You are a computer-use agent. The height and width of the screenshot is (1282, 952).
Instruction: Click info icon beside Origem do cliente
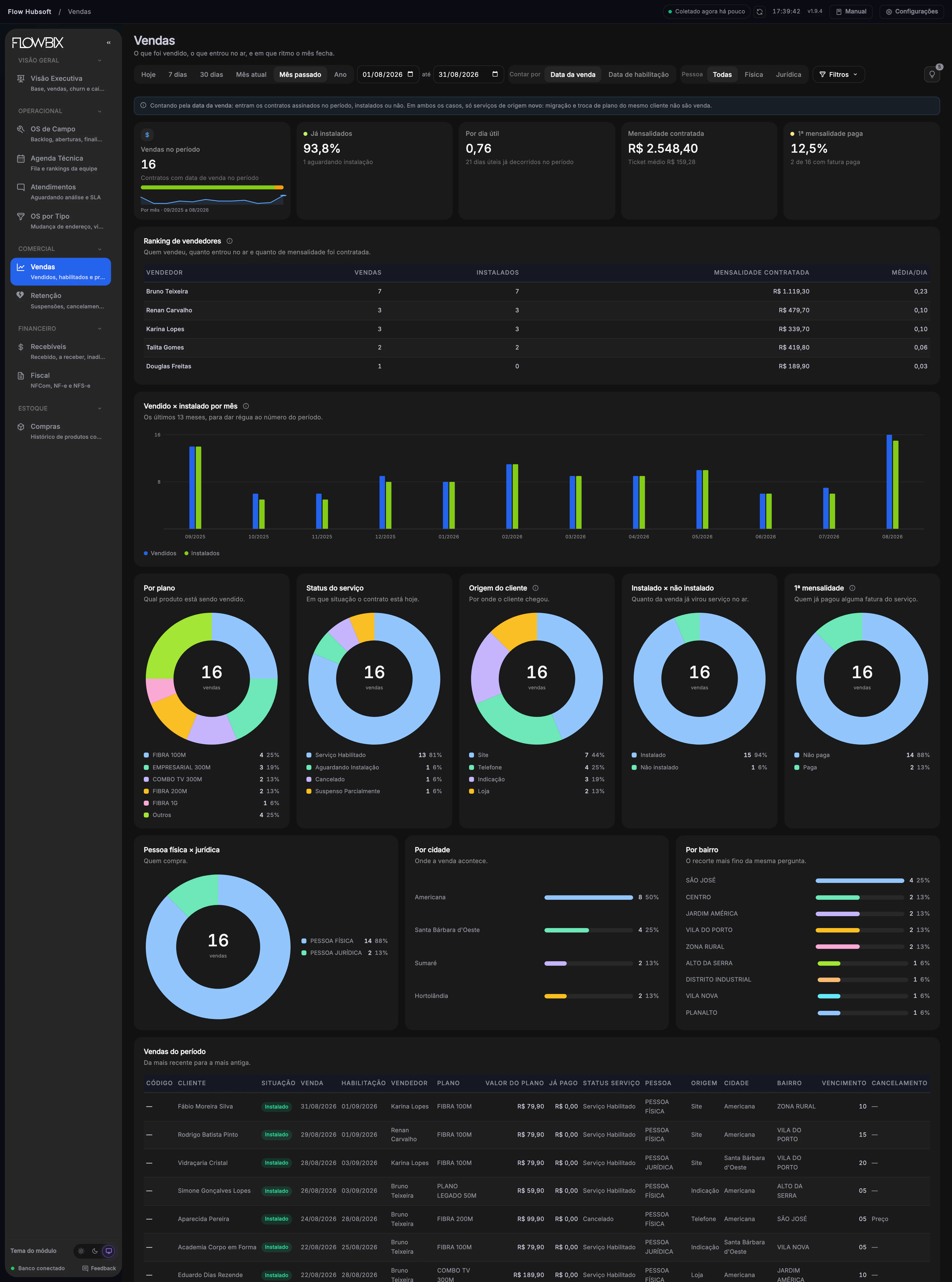coord(535,588)
